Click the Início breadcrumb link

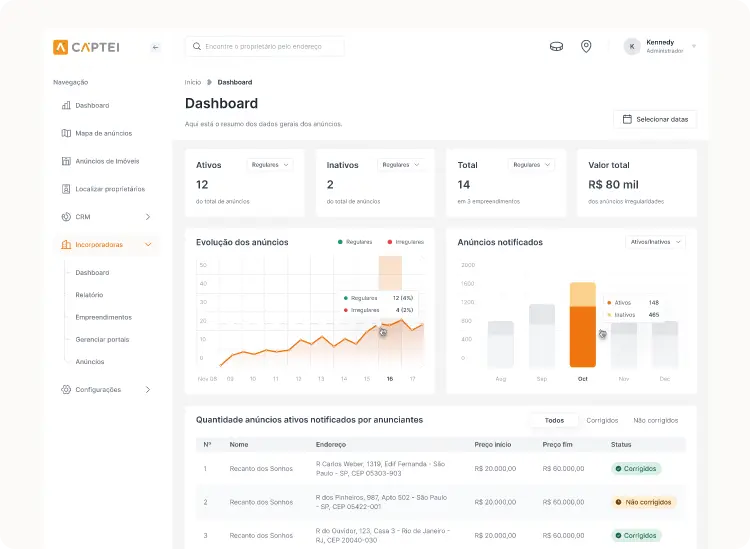pyautogui.click(x=193, y=82)
